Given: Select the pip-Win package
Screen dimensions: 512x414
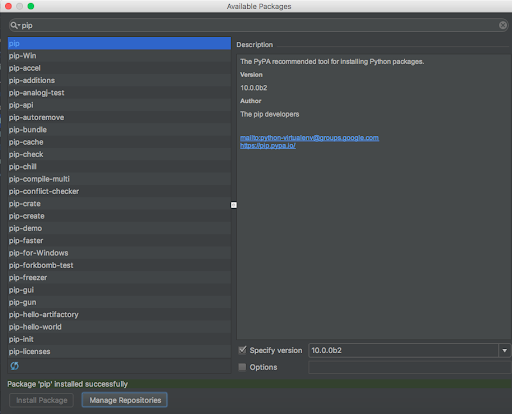Looking at the screenshot, I should (119, 56).
